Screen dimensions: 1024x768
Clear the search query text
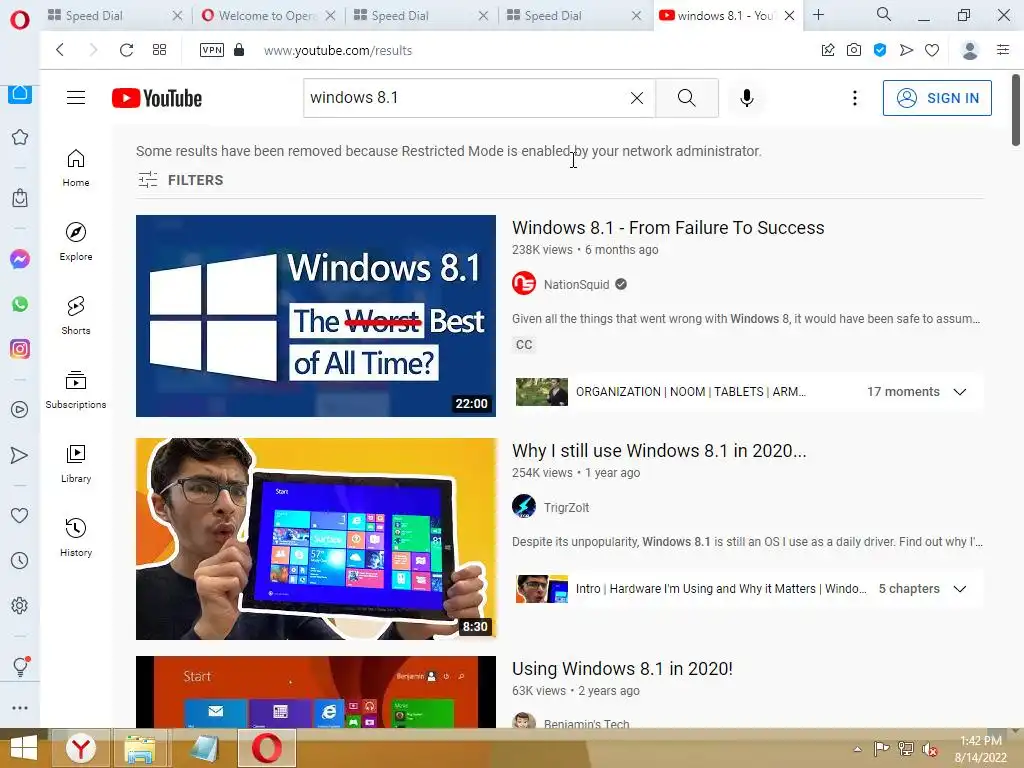pos(637,98)
